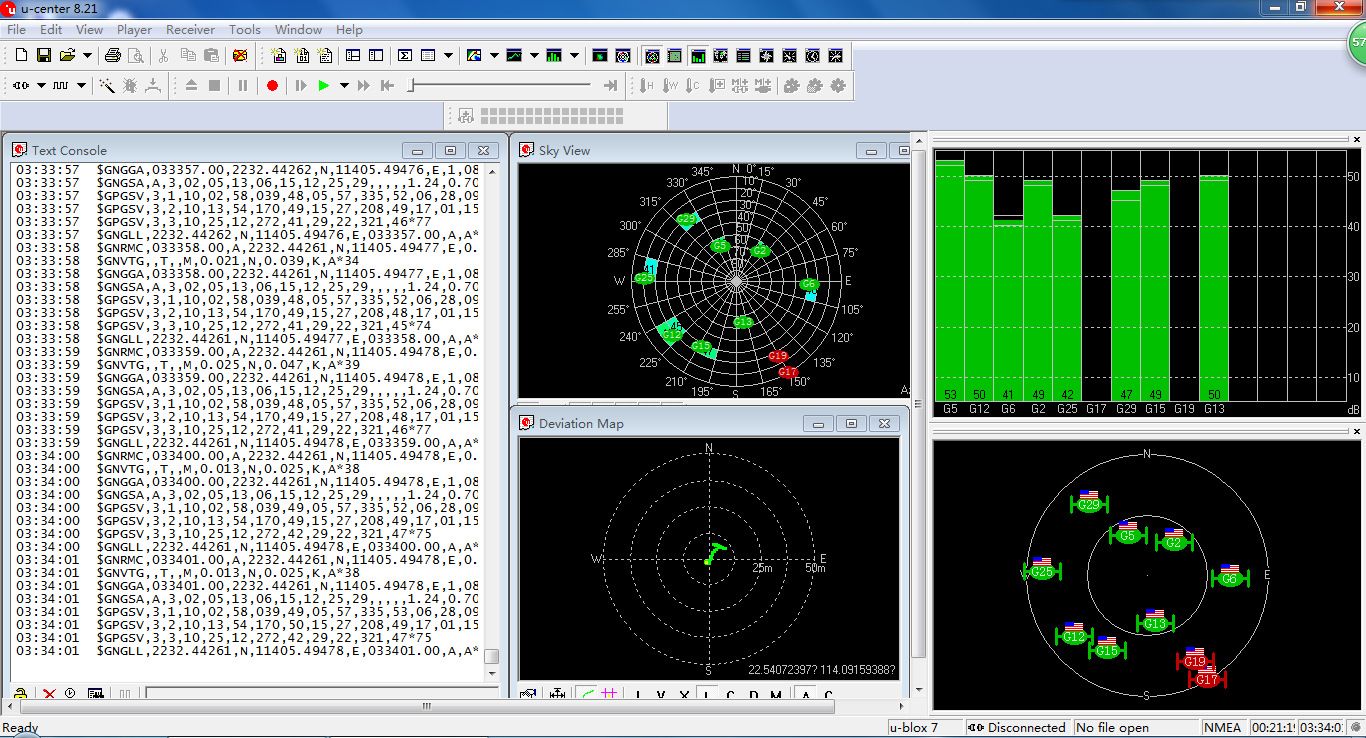Click the red Record button
This screenshot has height=738, width=1366.
pyautogui.click(x=272, y=86)
